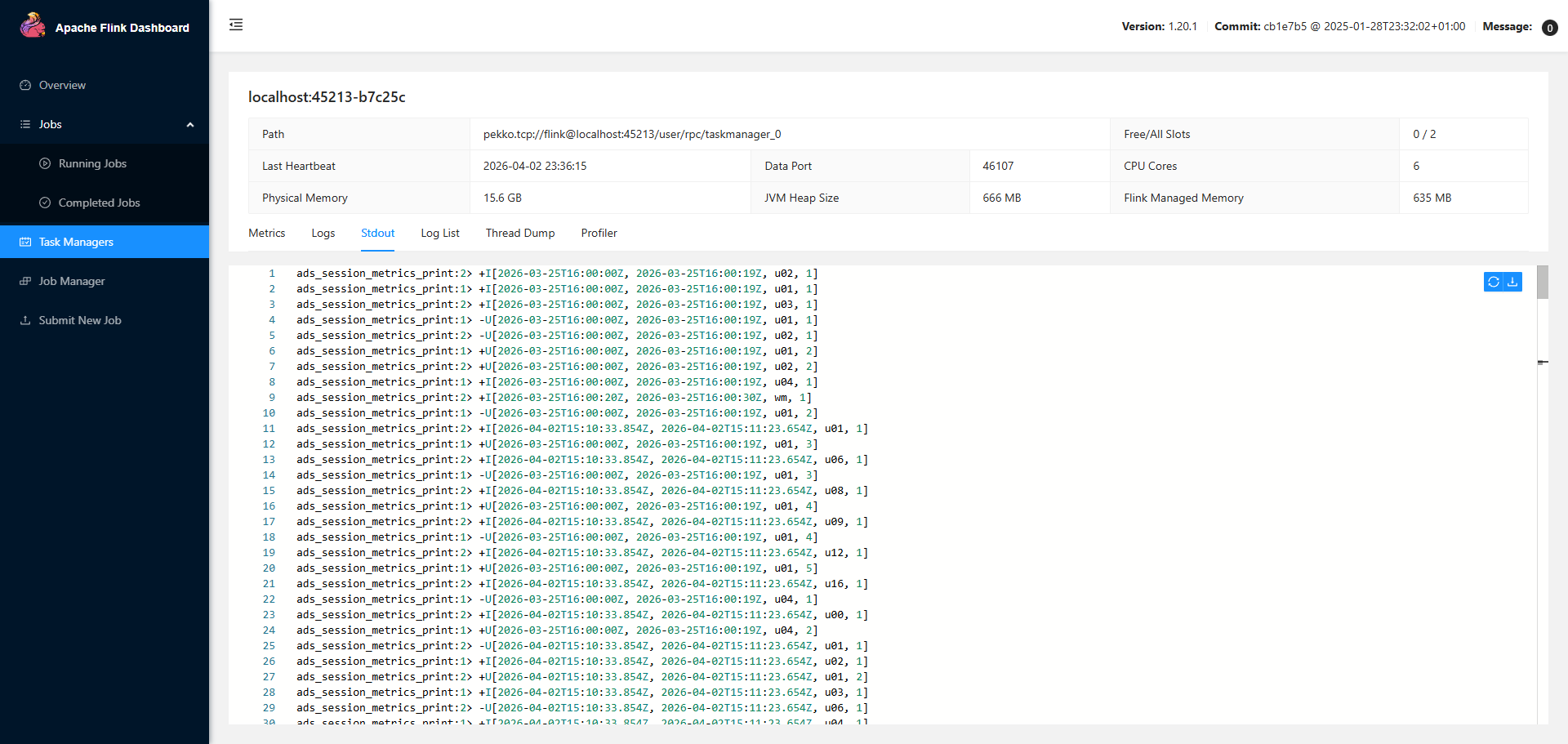The width and height of the screenshot is (1568, 744).
Task: Click the Apache Flink squirrel logo
Action: 33,26
